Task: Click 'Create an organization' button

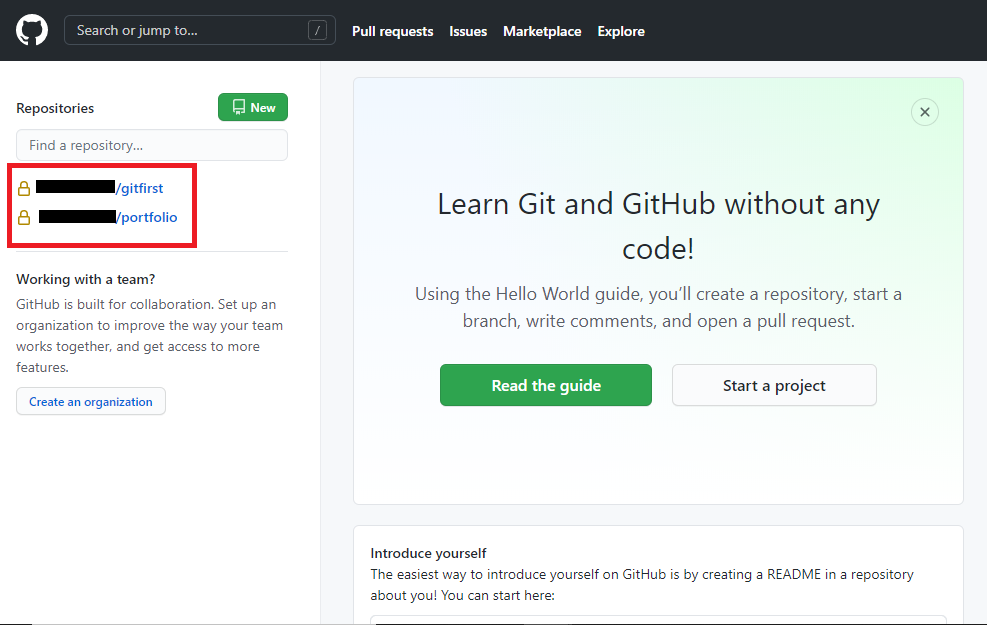Action: tap(91, 402)
